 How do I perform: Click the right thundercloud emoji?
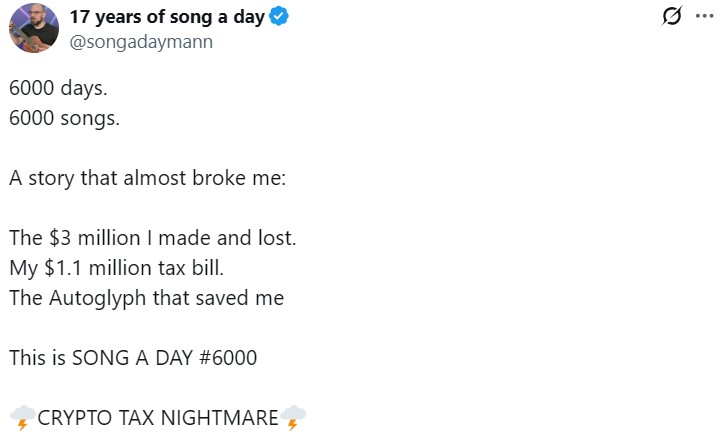[x=293, y=417]
